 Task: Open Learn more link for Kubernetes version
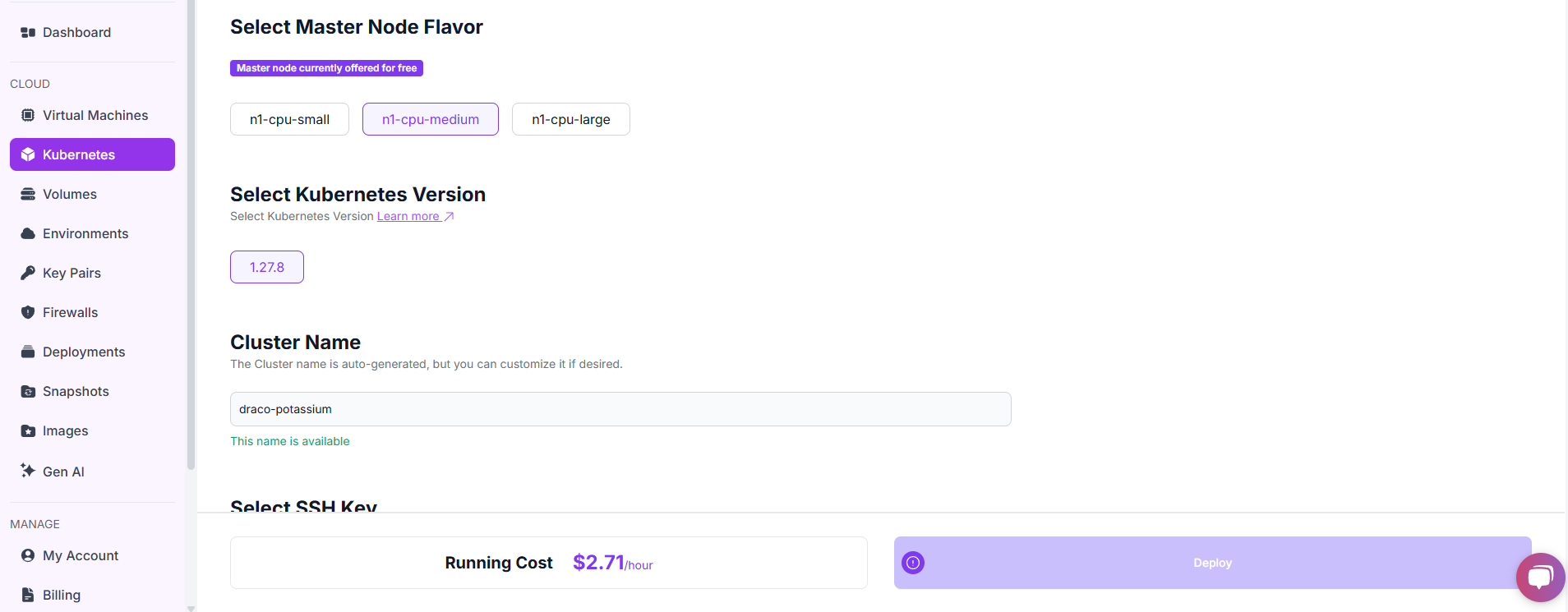click(415, 216)
